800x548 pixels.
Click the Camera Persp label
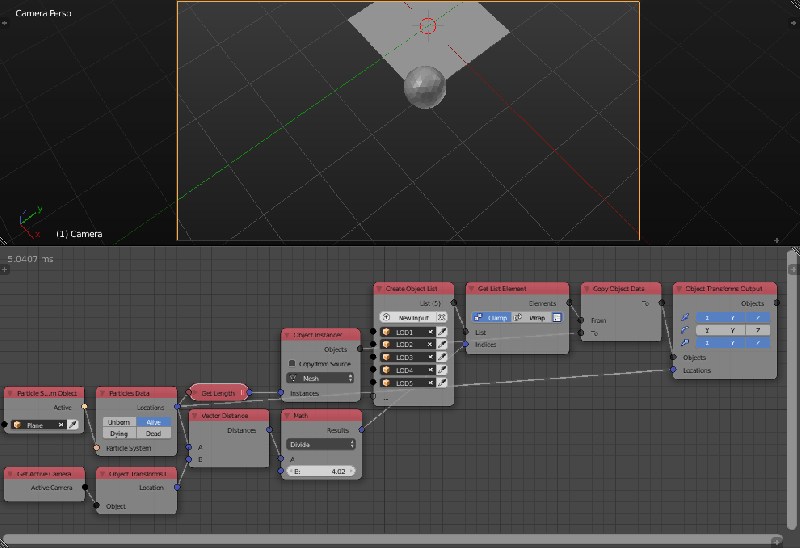[43, 13]
